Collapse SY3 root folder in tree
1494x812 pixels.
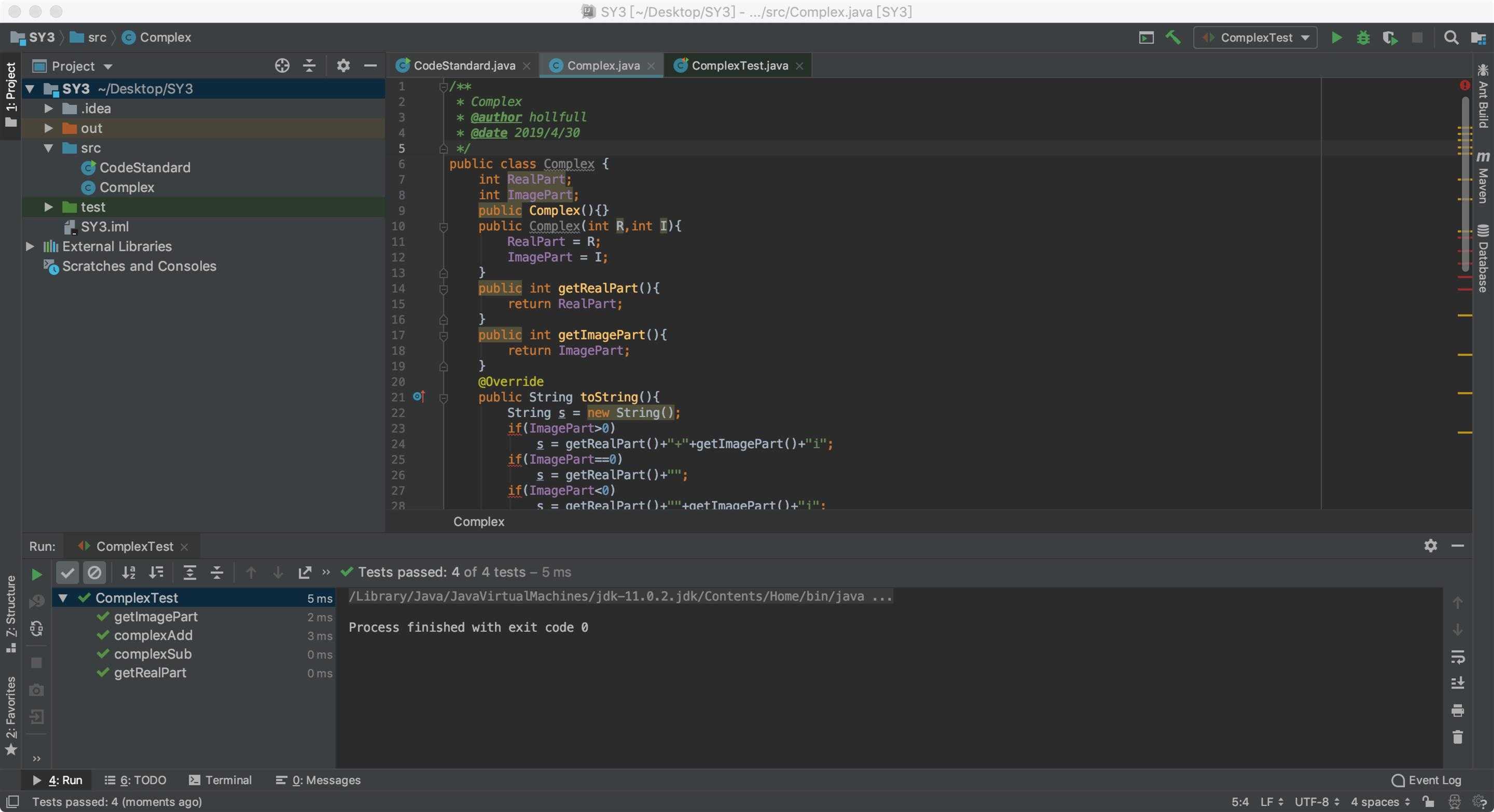coord(30,89)
